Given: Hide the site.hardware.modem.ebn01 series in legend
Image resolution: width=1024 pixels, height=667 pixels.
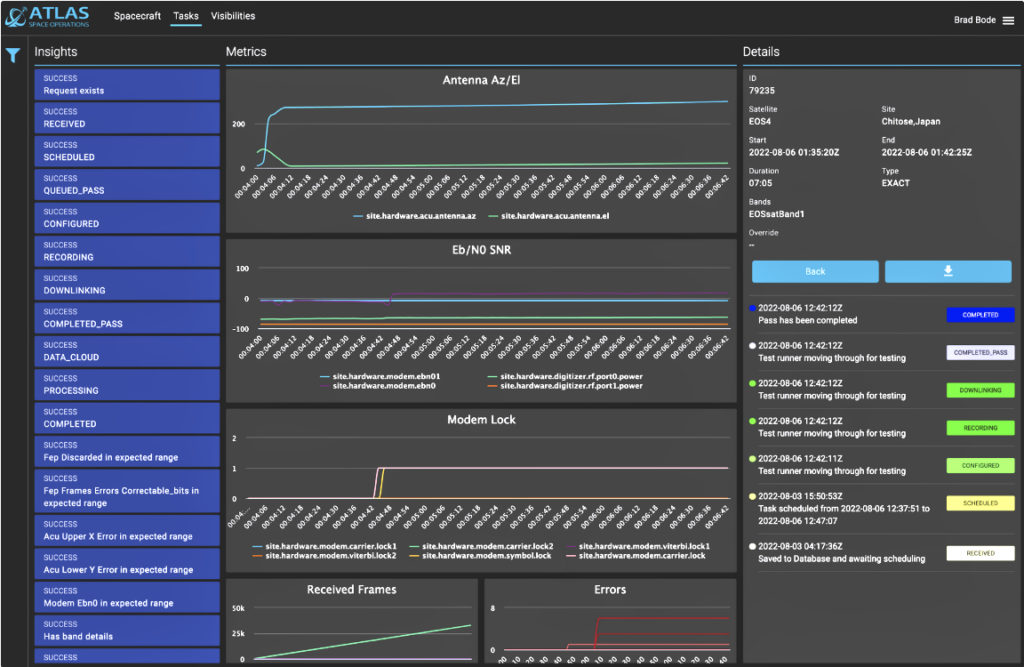Looking at the screenshot, I should pyautogui.click(x=385, y=376).
